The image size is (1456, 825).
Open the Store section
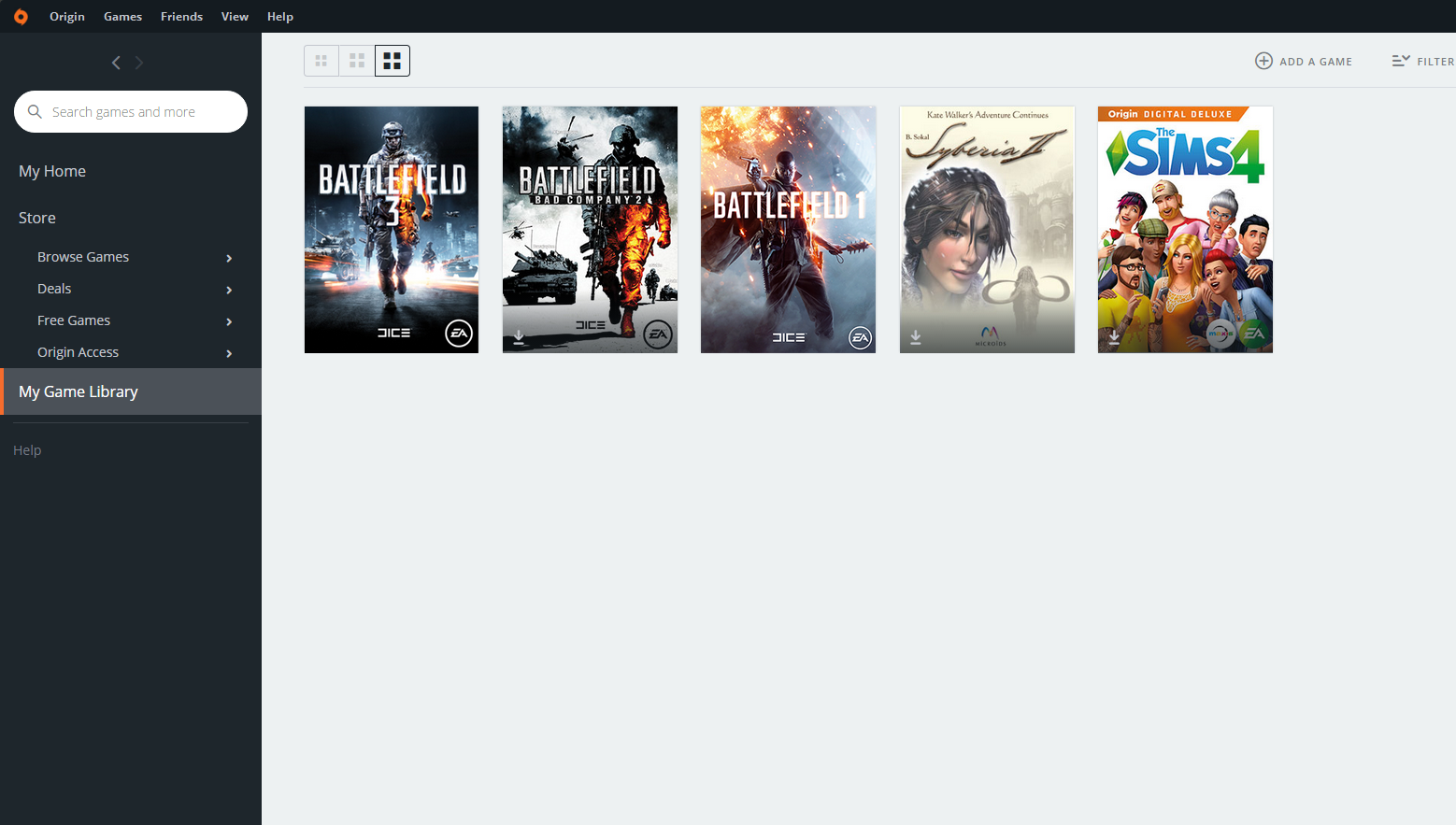[37, 218]
